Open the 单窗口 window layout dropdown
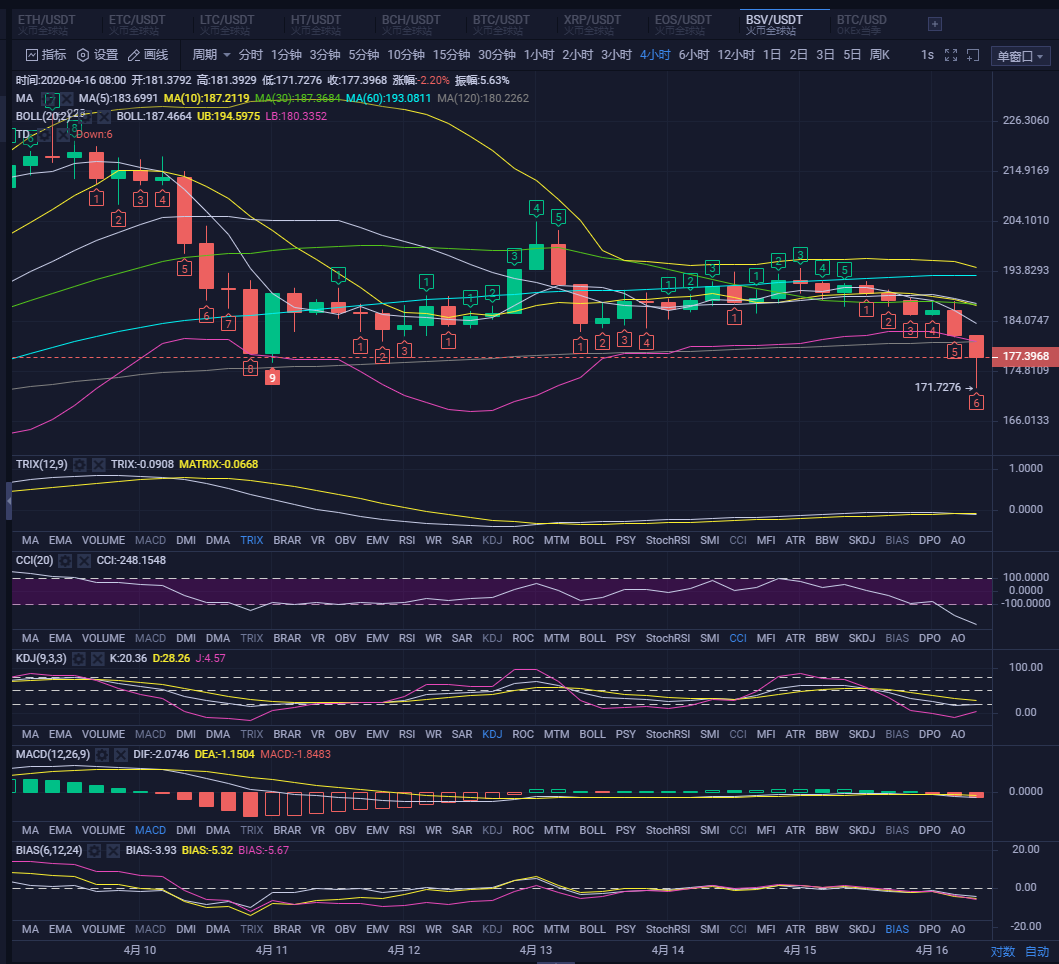The width and height of the screenshot is (1059, 964). [1021, 56]
